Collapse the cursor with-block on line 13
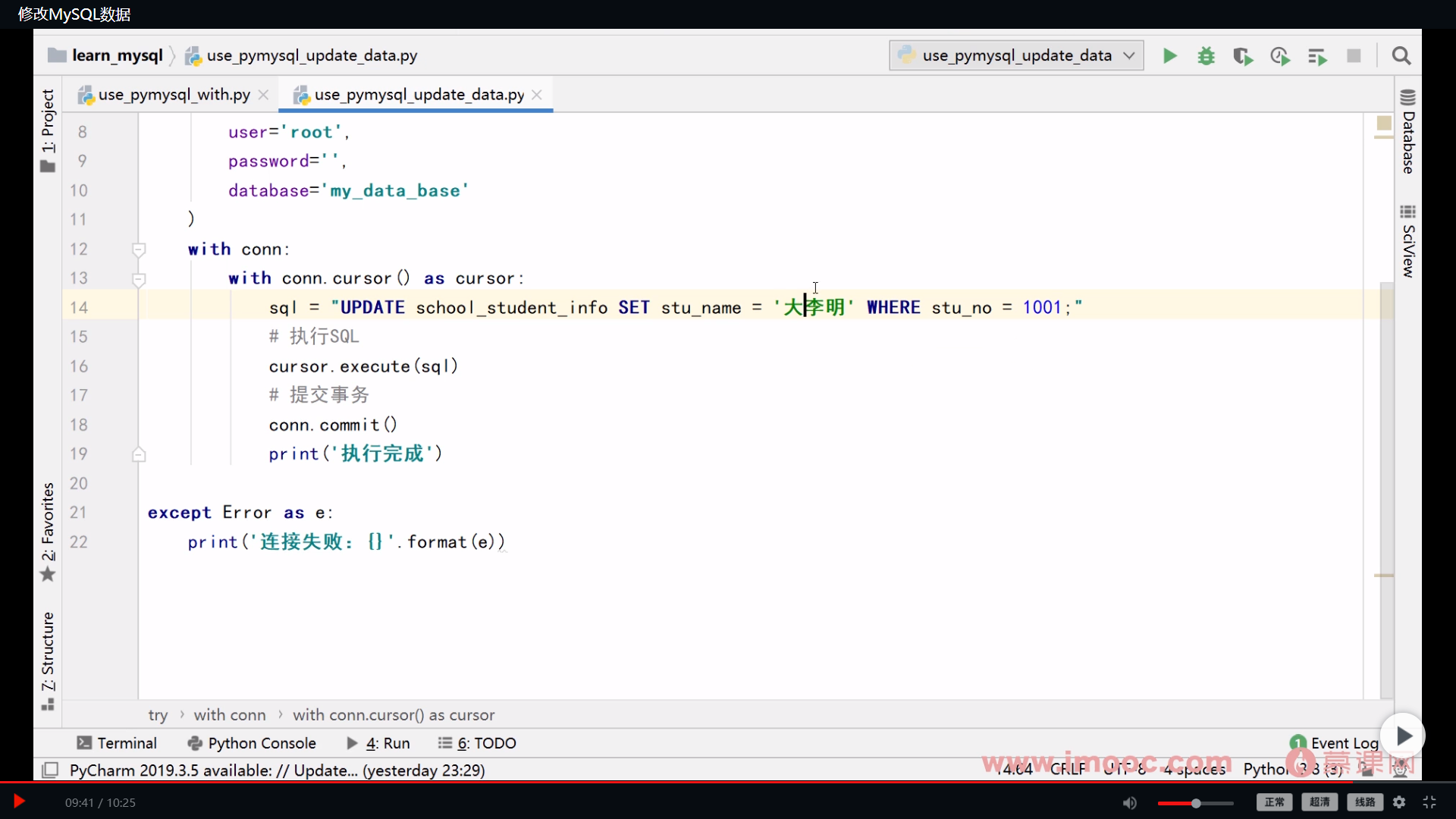The height and width of the screenshot is (819, 1456). [139, 279]
